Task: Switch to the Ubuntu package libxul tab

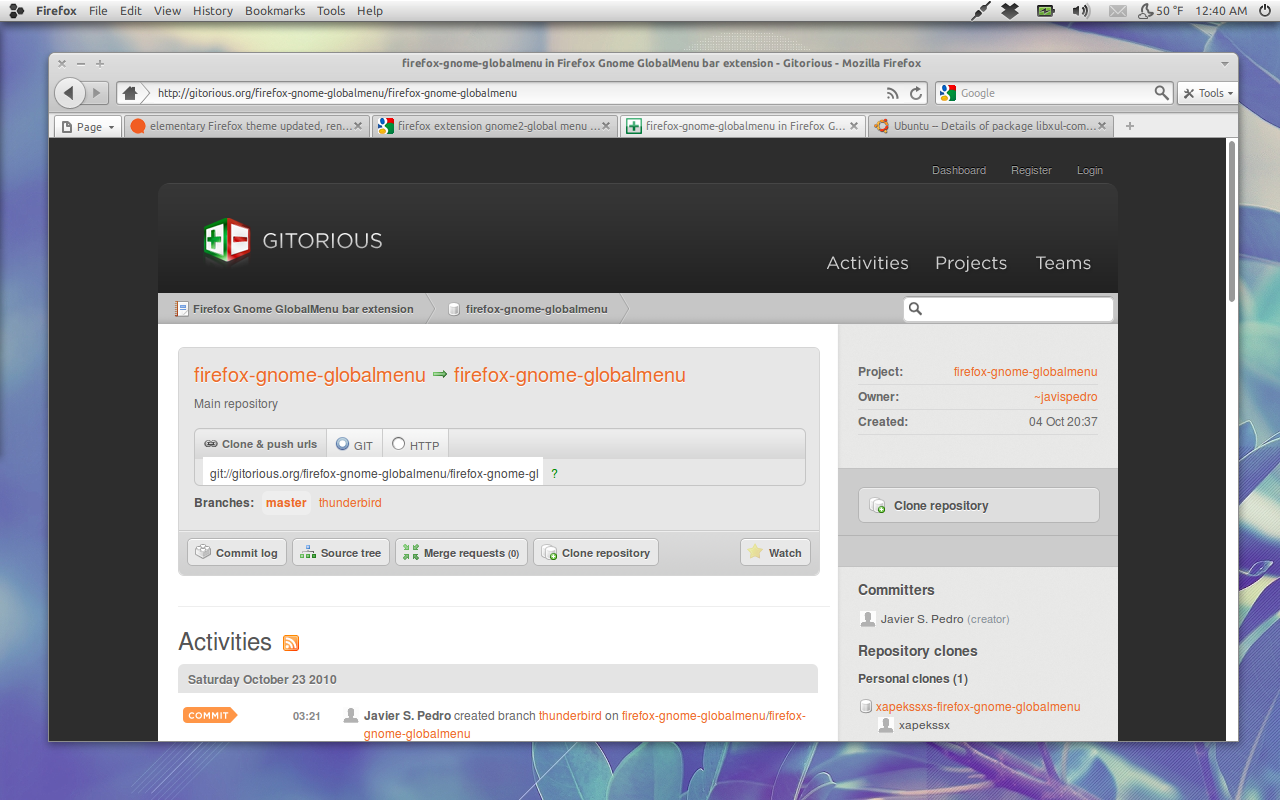Action: click(x=990, y=126)
